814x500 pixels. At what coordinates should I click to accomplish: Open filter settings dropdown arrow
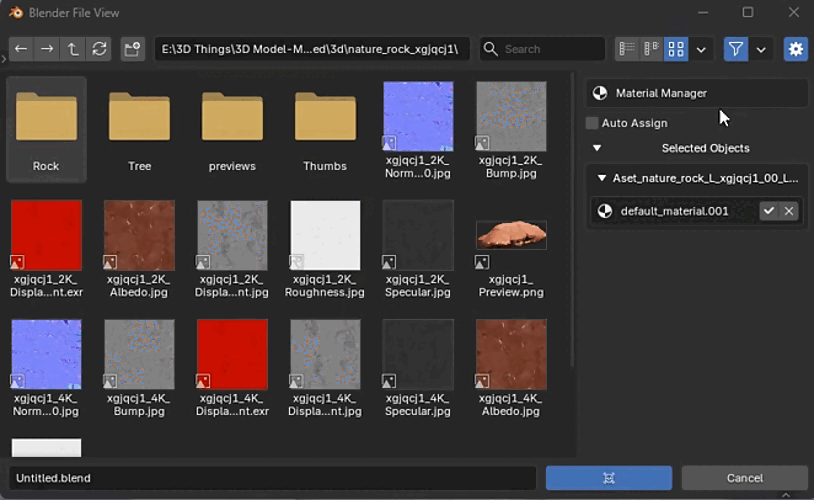pos(761,49)
